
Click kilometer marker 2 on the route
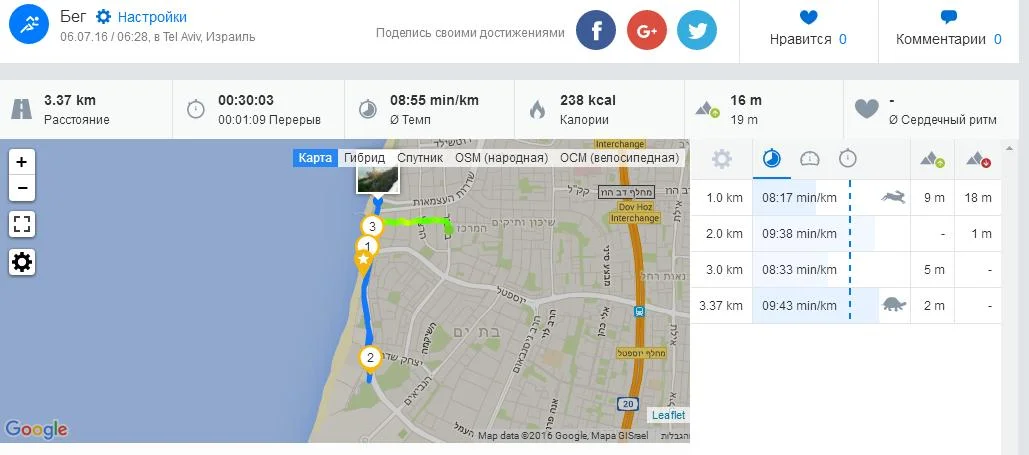coord(370,358)
